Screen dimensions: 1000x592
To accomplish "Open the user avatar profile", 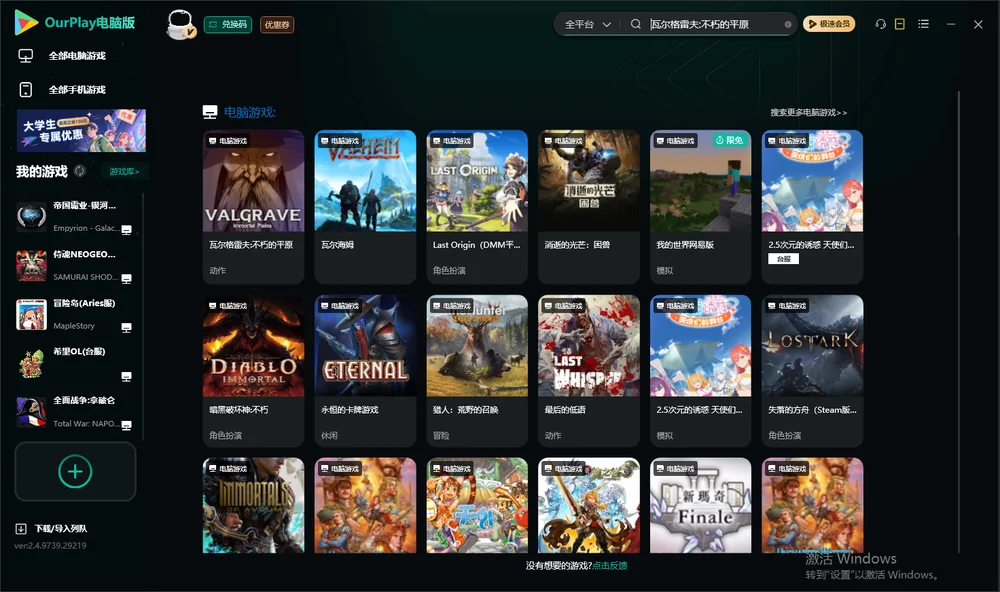I will 180,25.
